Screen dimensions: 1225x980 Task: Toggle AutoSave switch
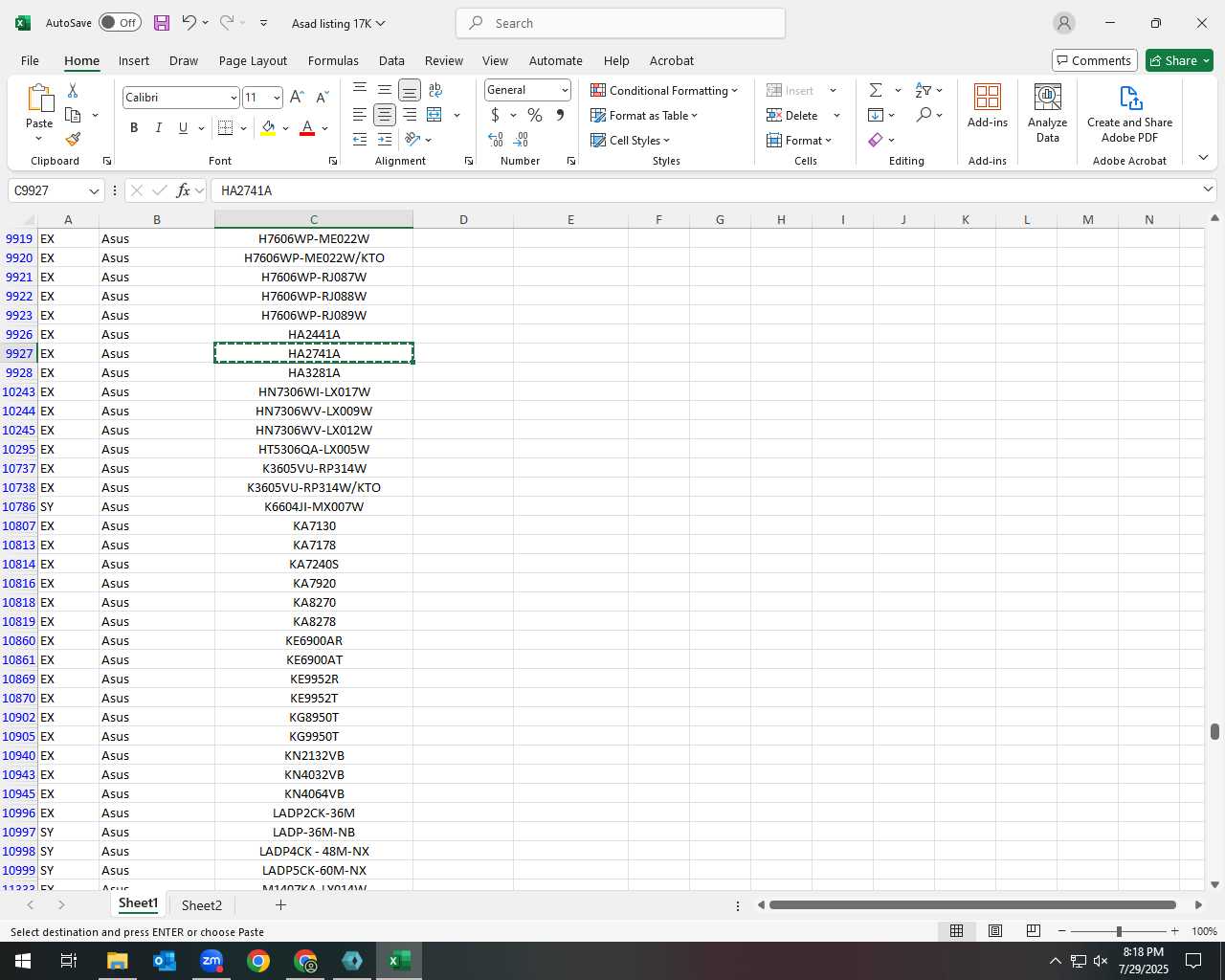[120, 23]
